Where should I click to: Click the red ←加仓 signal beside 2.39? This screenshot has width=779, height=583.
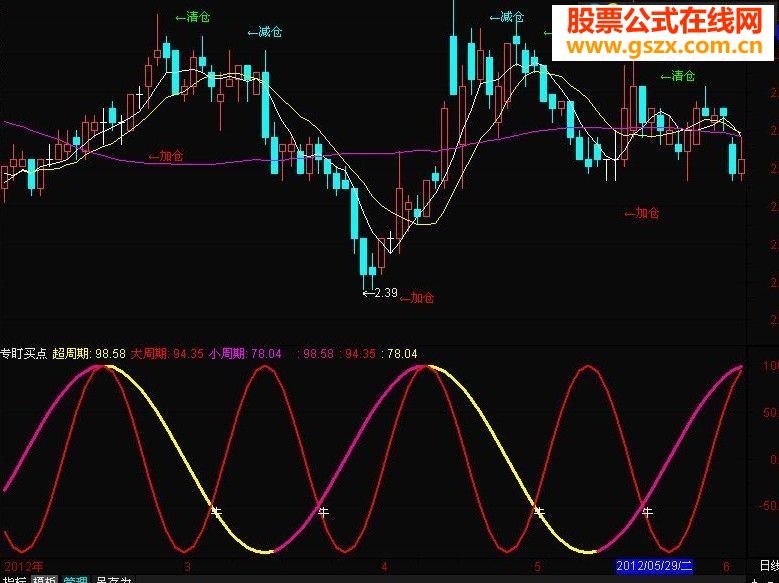(417, 298)
